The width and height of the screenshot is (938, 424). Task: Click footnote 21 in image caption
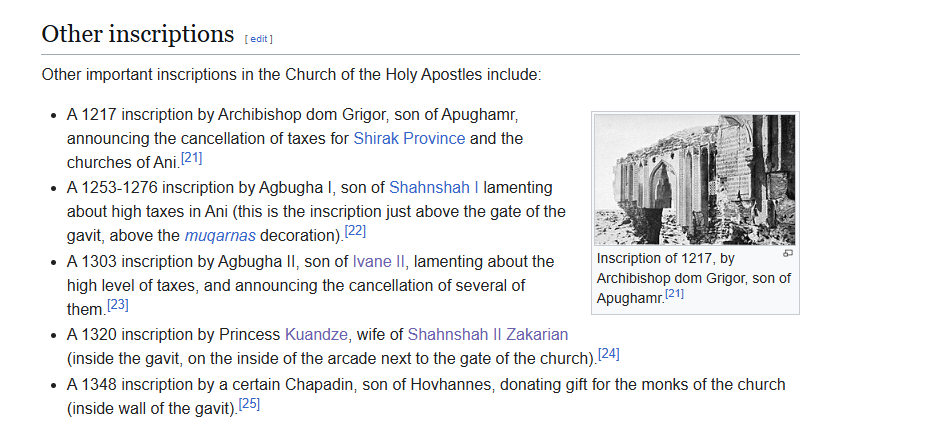(x=674, y=294)
